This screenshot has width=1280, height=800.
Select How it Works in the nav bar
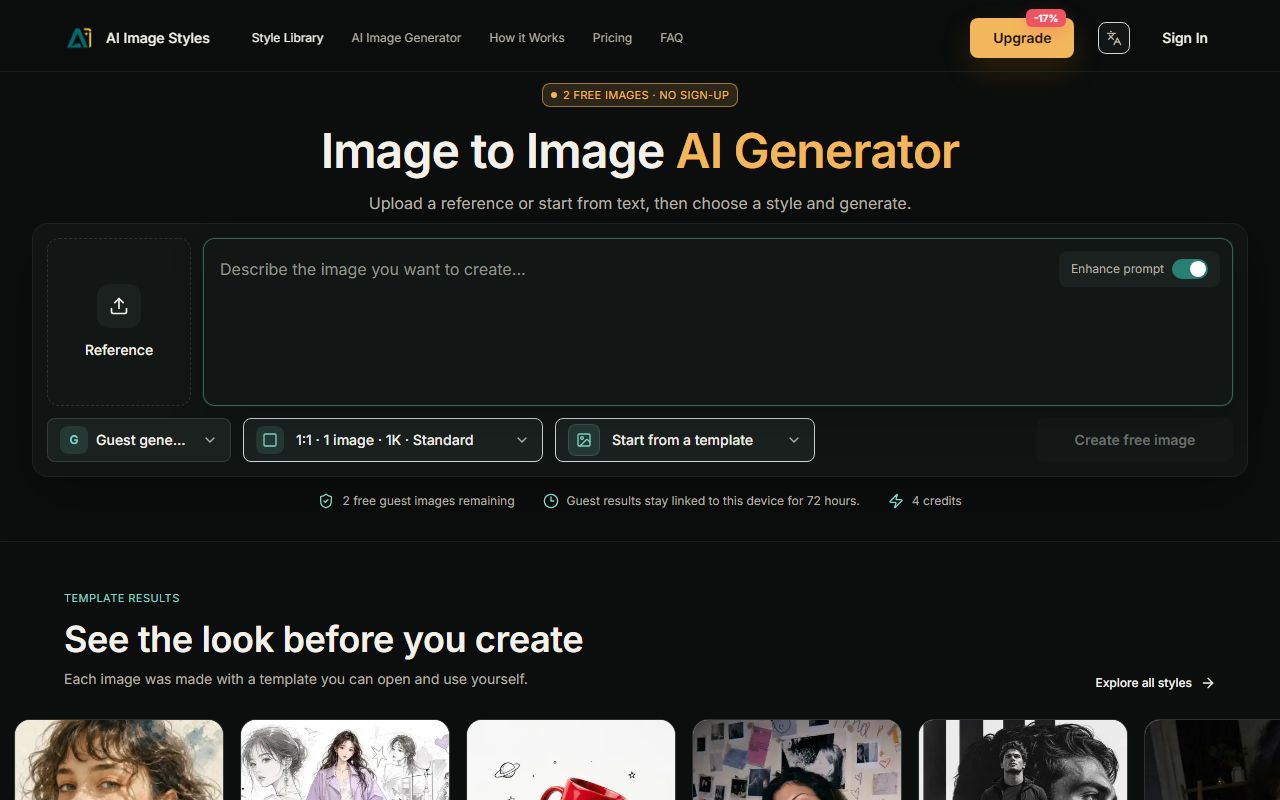(527, 38)
